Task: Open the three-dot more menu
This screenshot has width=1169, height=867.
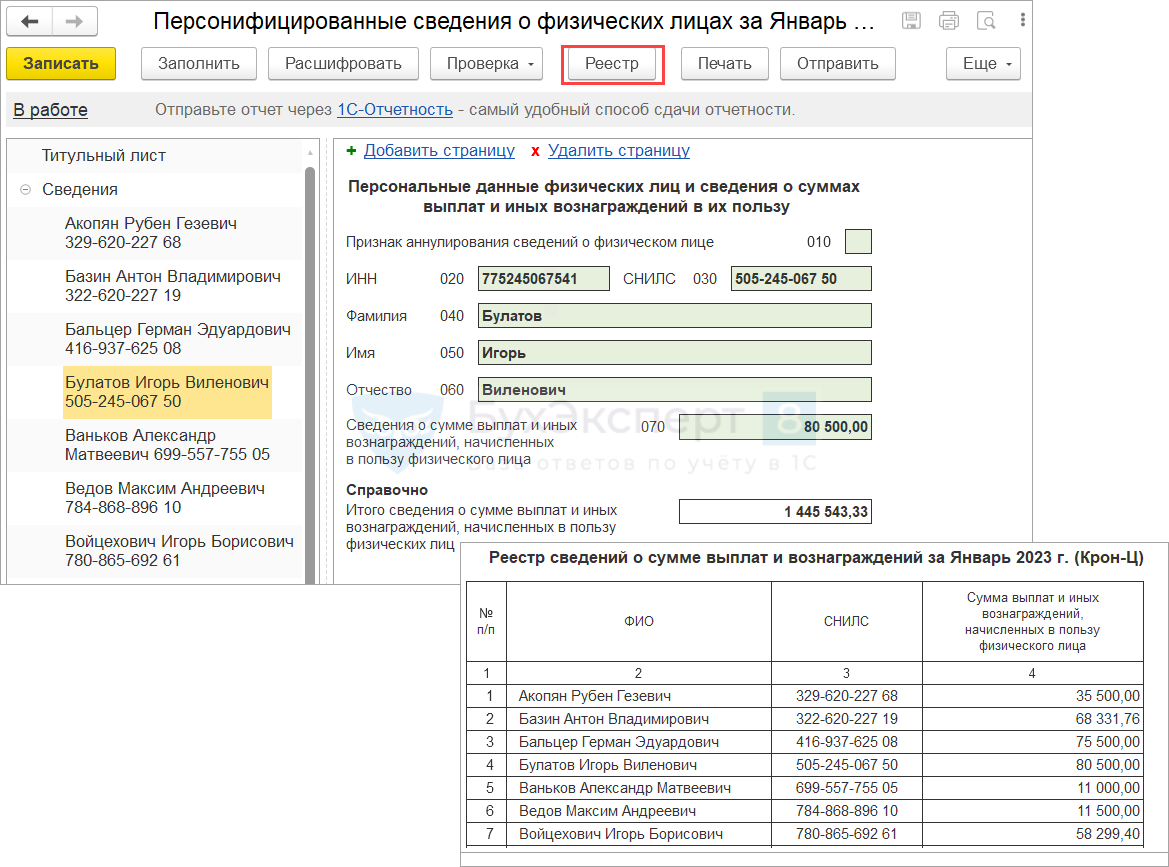Action: 1022,21
